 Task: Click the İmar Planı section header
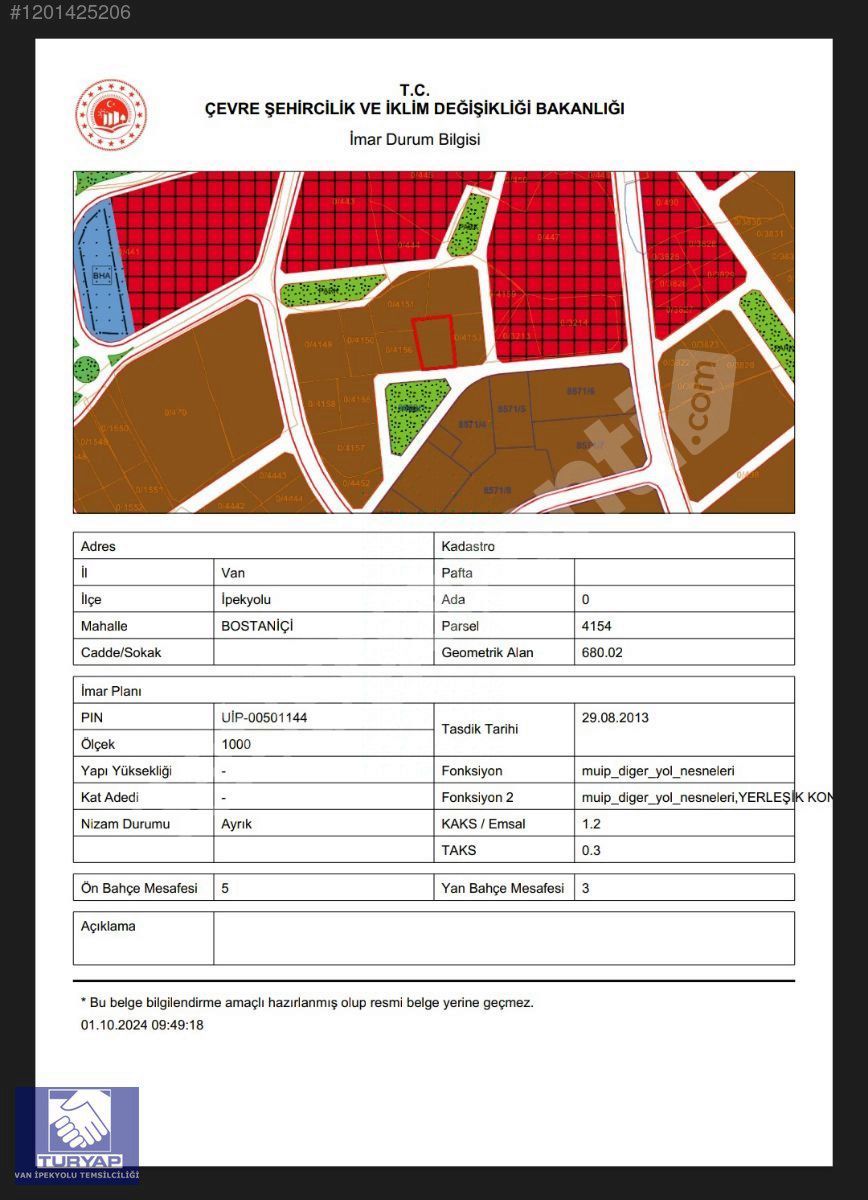pos(111,690)
